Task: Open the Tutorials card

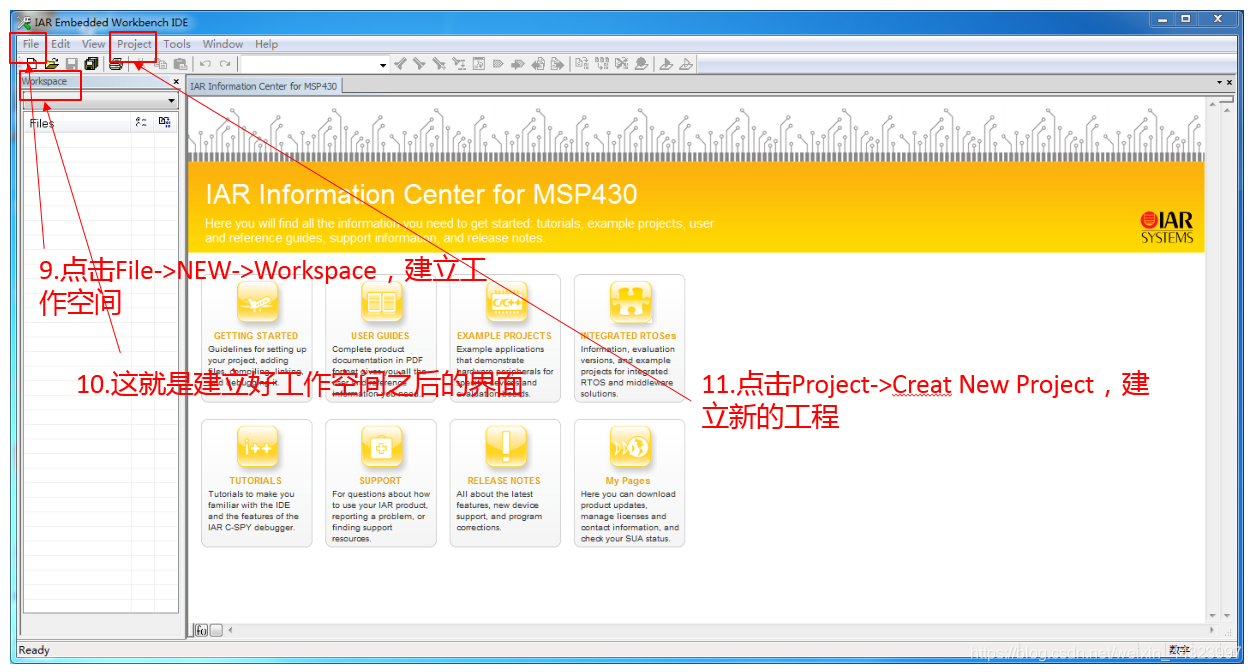Action: 256,483
